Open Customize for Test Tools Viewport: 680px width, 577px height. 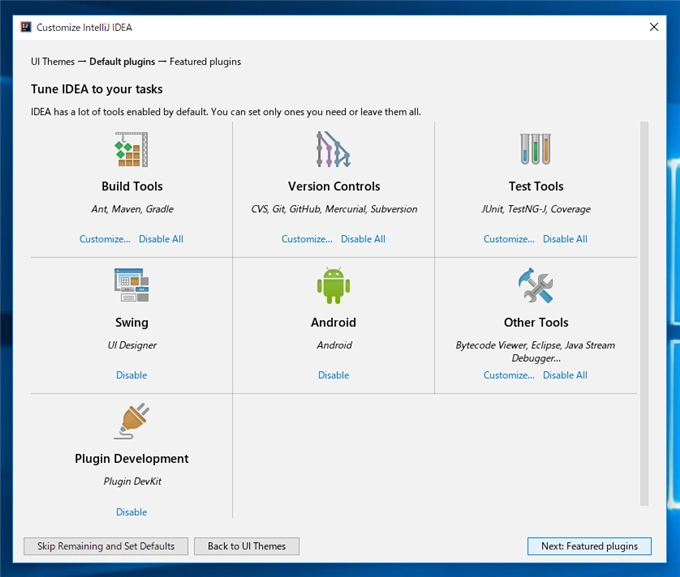click(x=509, y=239)
